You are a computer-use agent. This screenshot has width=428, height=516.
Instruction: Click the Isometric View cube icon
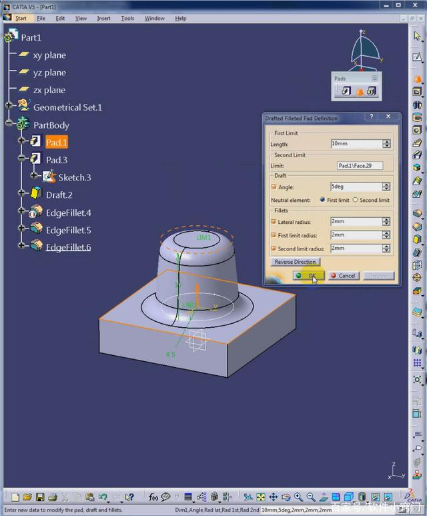pyautogui.click(x=349, y=497)
